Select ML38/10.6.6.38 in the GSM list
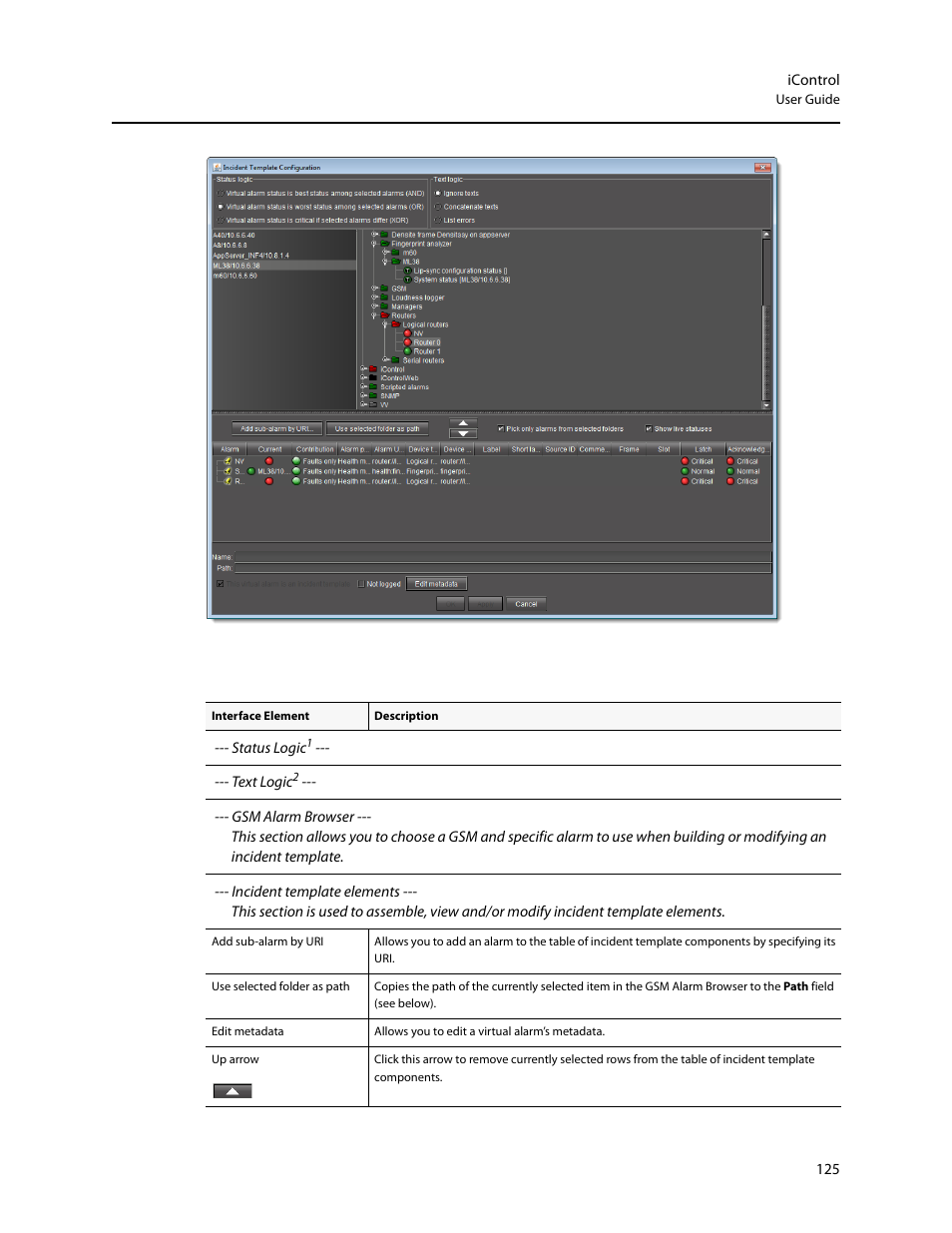The width and height of the screenshot is (952, 1233). (x=284, y=266)
